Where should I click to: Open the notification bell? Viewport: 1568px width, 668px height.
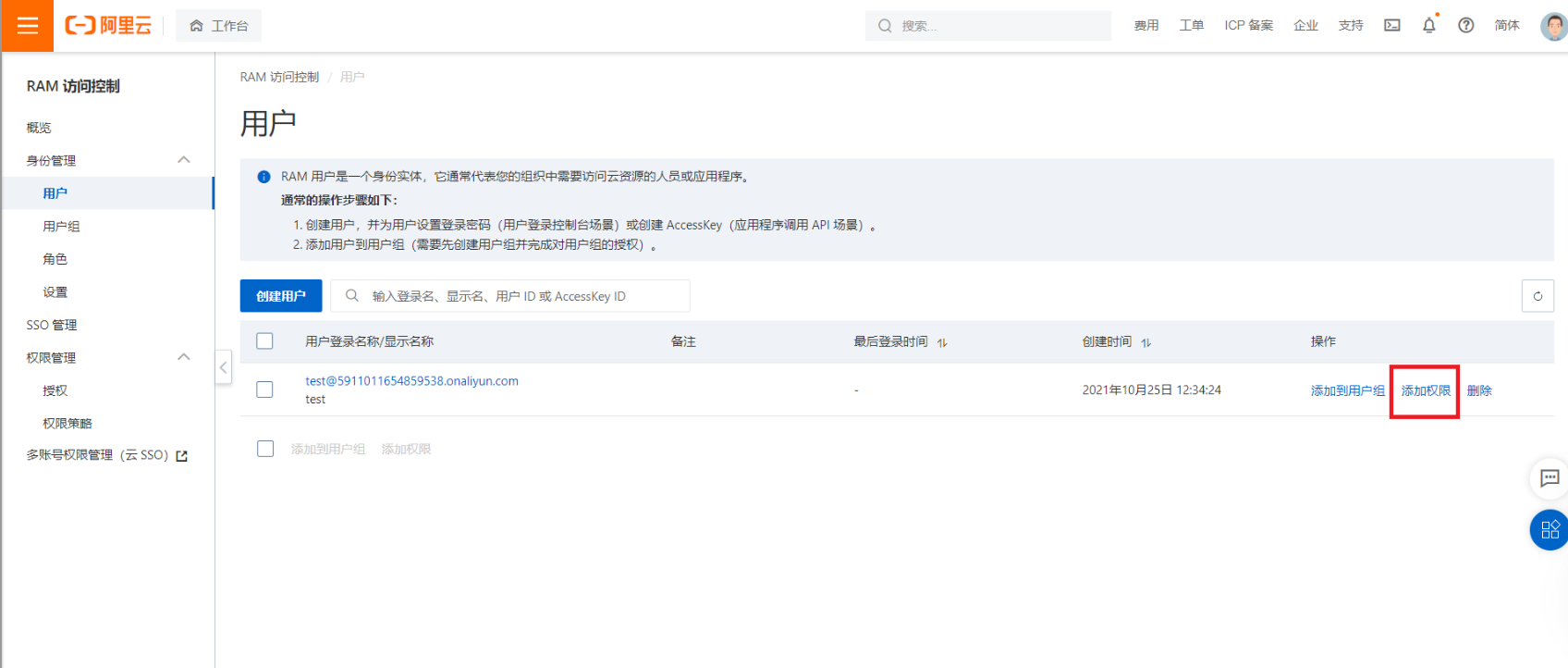click(x=1428, y=26)
